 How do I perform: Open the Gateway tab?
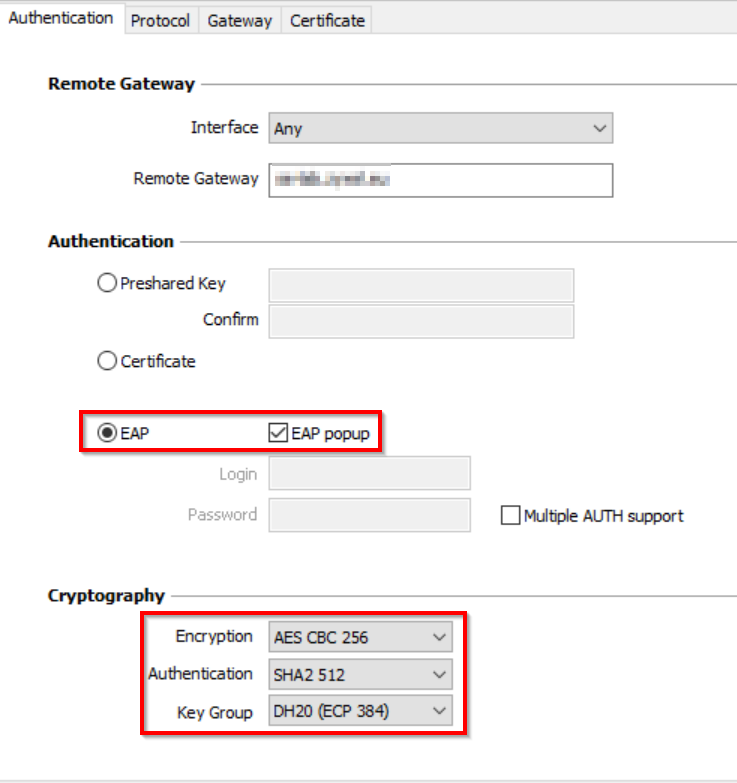tap(239, 20)
